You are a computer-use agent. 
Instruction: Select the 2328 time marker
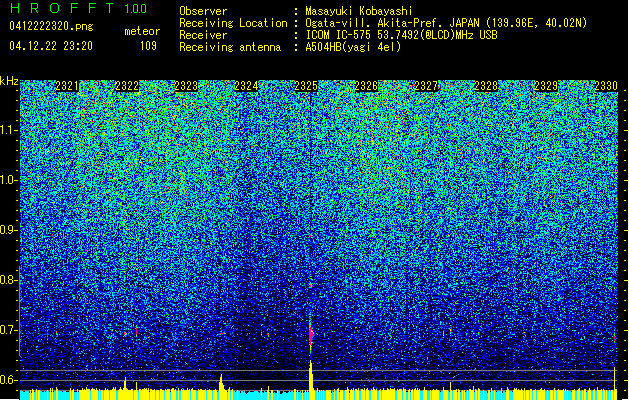pos(486,86)
